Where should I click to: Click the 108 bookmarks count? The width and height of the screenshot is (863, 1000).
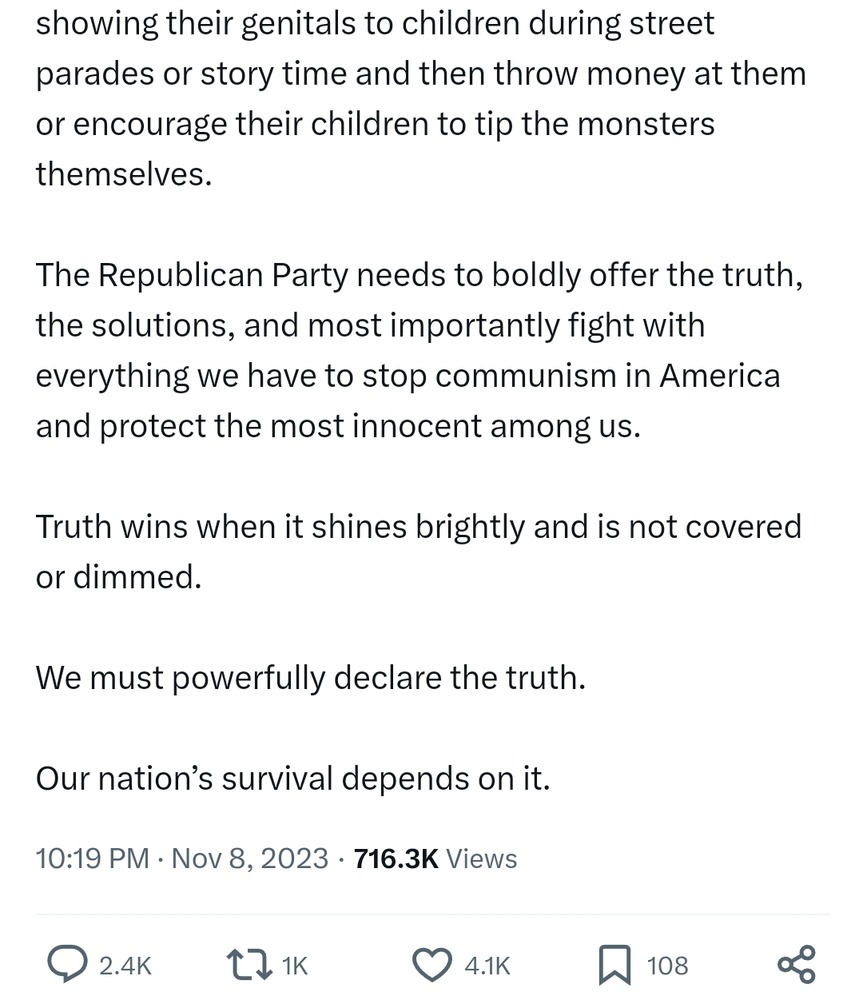click(667, 965)
